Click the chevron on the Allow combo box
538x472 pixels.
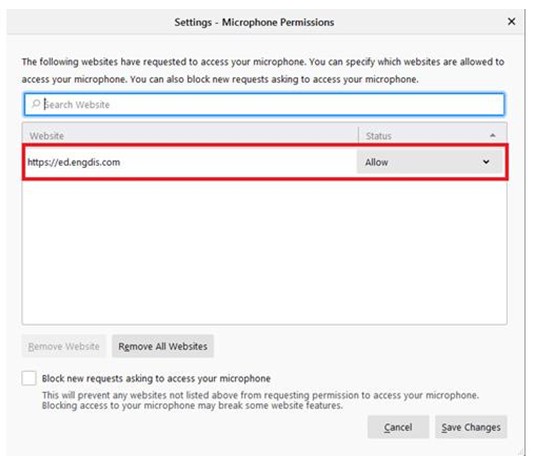click(x=486, y=162)
